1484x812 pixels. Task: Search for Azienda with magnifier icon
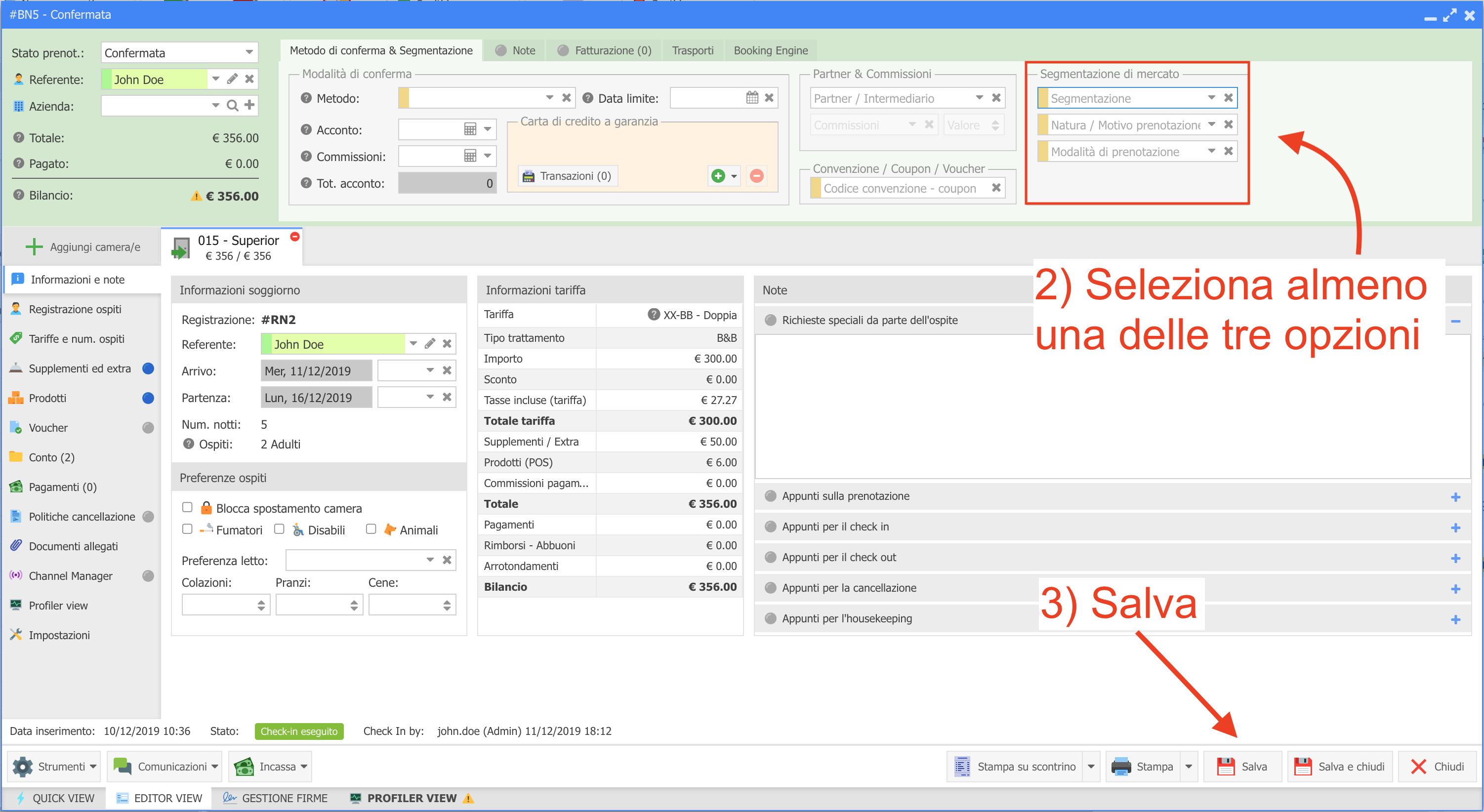point(232,105)
